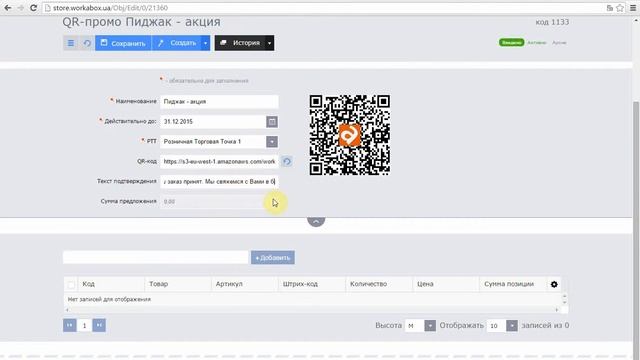The width and height of the screenshot is (640, 360).
Task: Open the История history button
Action: tap(240, 43)
